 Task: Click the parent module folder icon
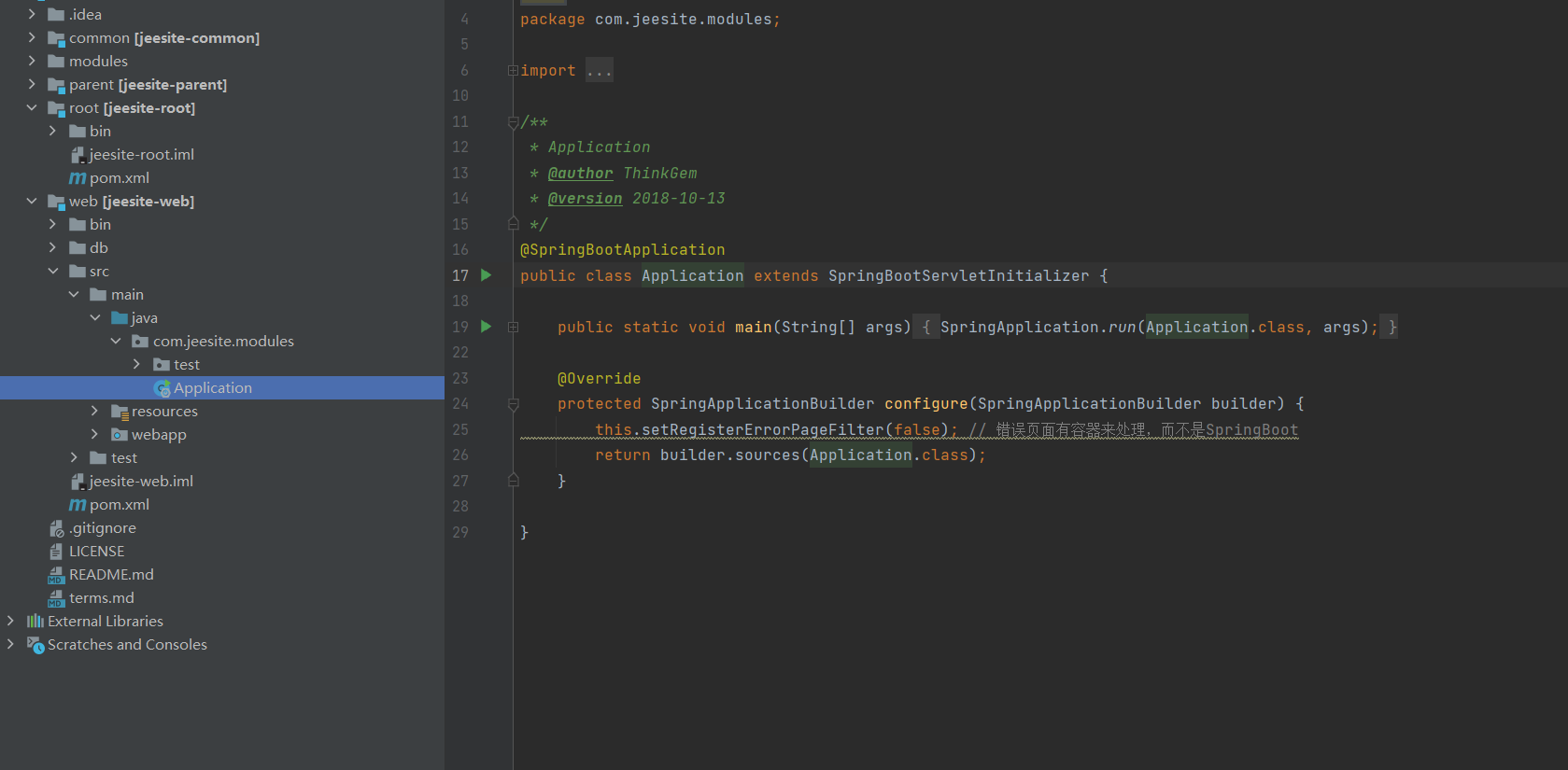[x=56, y=85]
